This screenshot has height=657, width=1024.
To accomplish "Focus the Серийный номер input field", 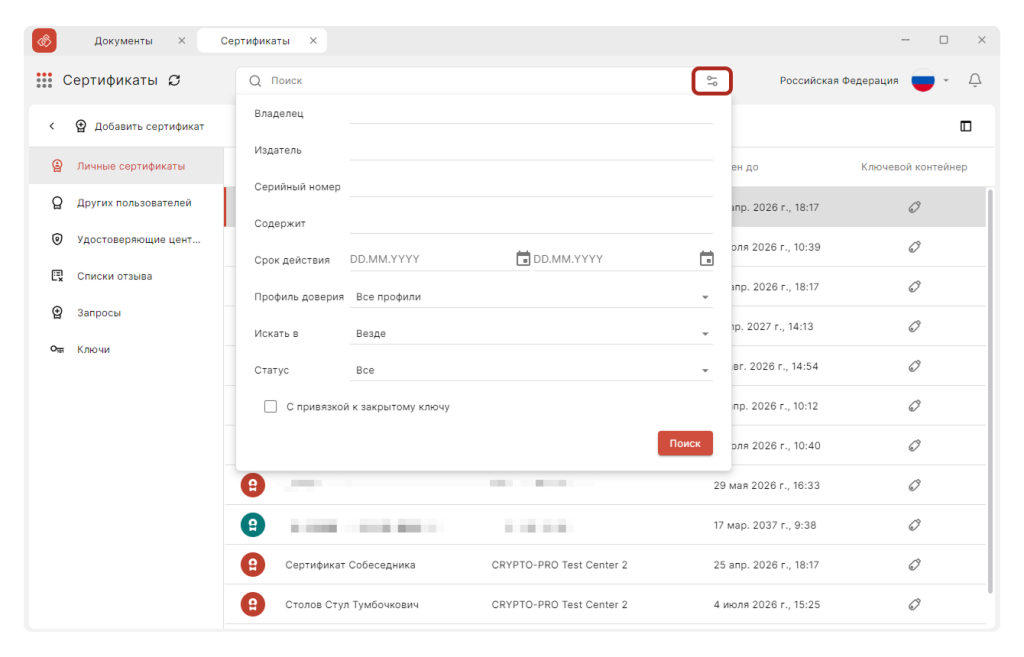I will (531, 186).
